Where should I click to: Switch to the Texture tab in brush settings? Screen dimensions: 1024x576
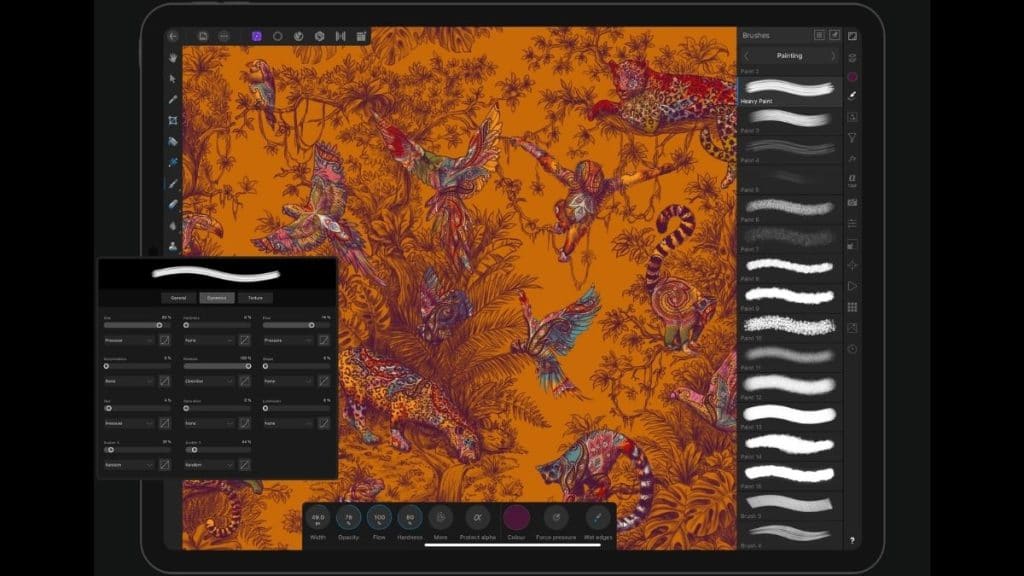pos(255,297)
